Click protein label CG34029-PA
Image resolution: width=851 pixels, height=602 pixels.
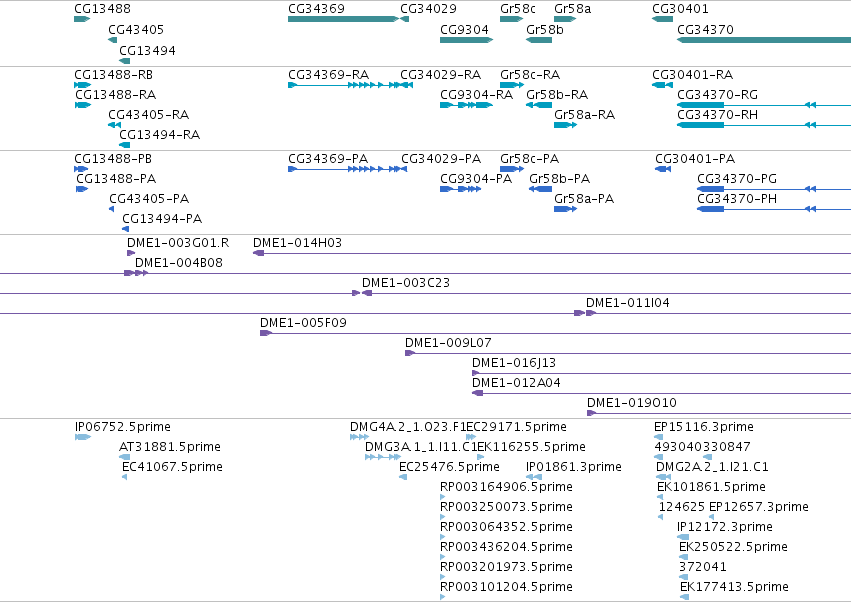(441, 159)
